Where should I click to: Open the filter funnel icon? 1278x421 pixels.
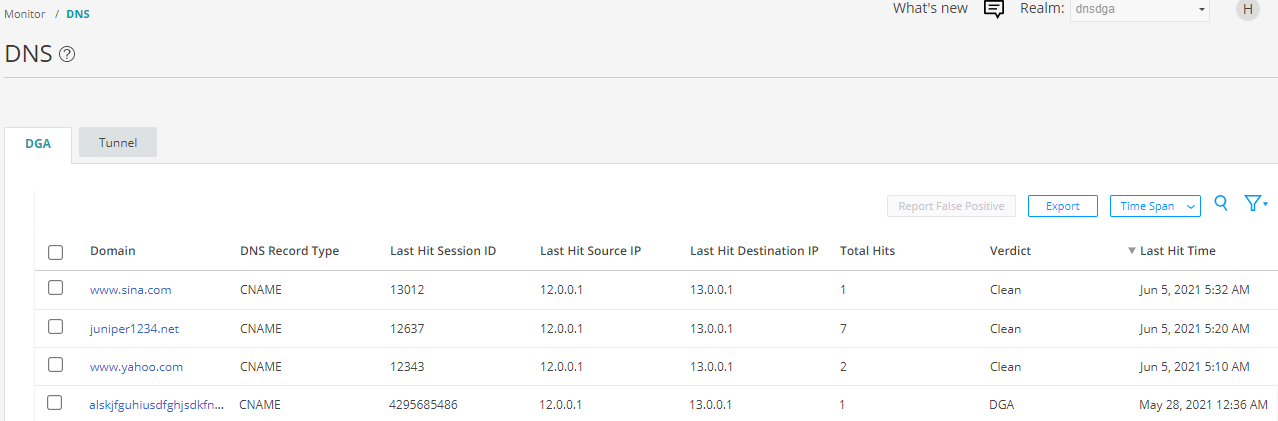click(1254, 204)
